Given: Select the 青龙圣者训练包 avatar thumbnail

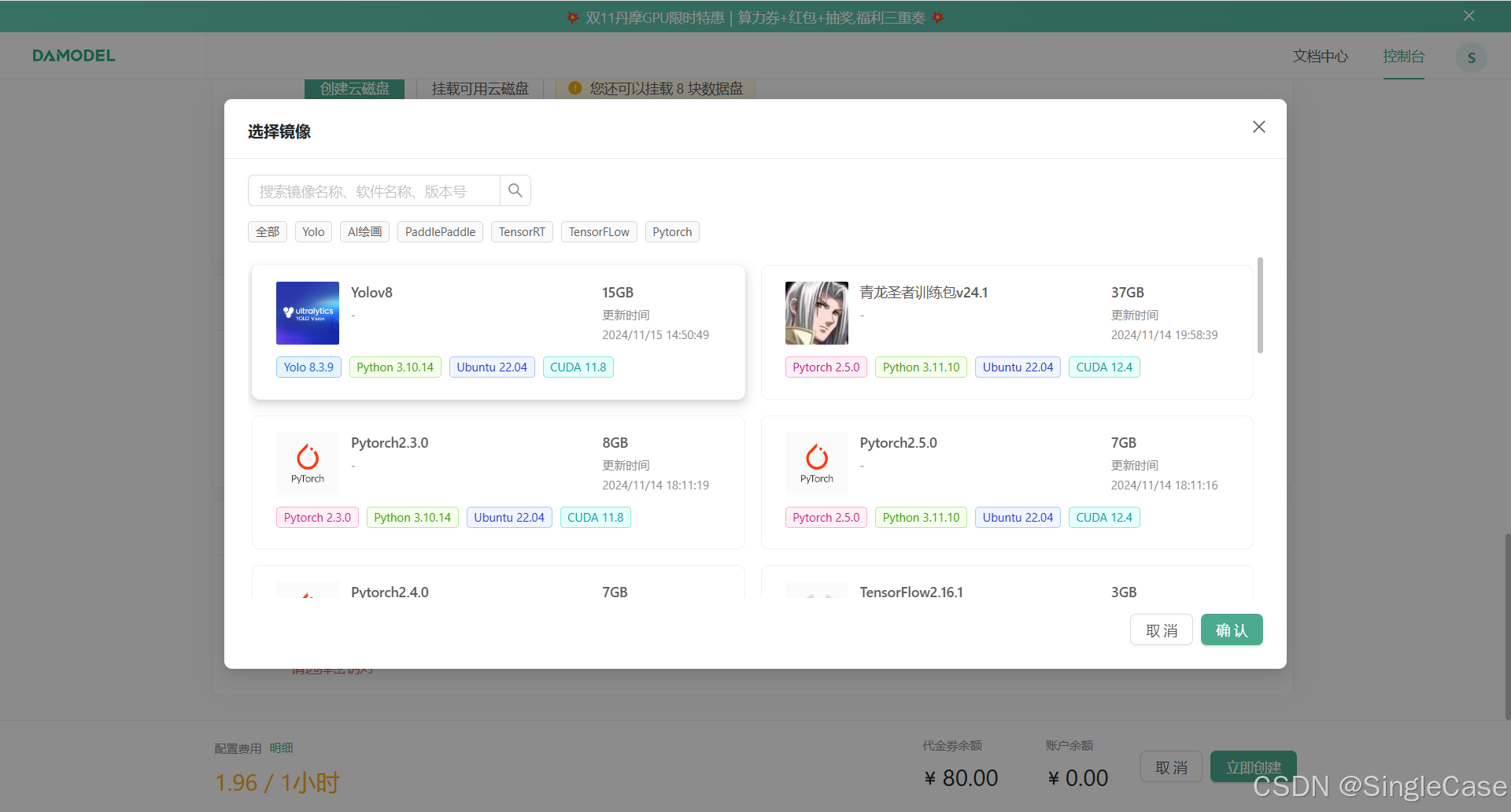Looking at the screenshot, I should click(x=817, y=313).
